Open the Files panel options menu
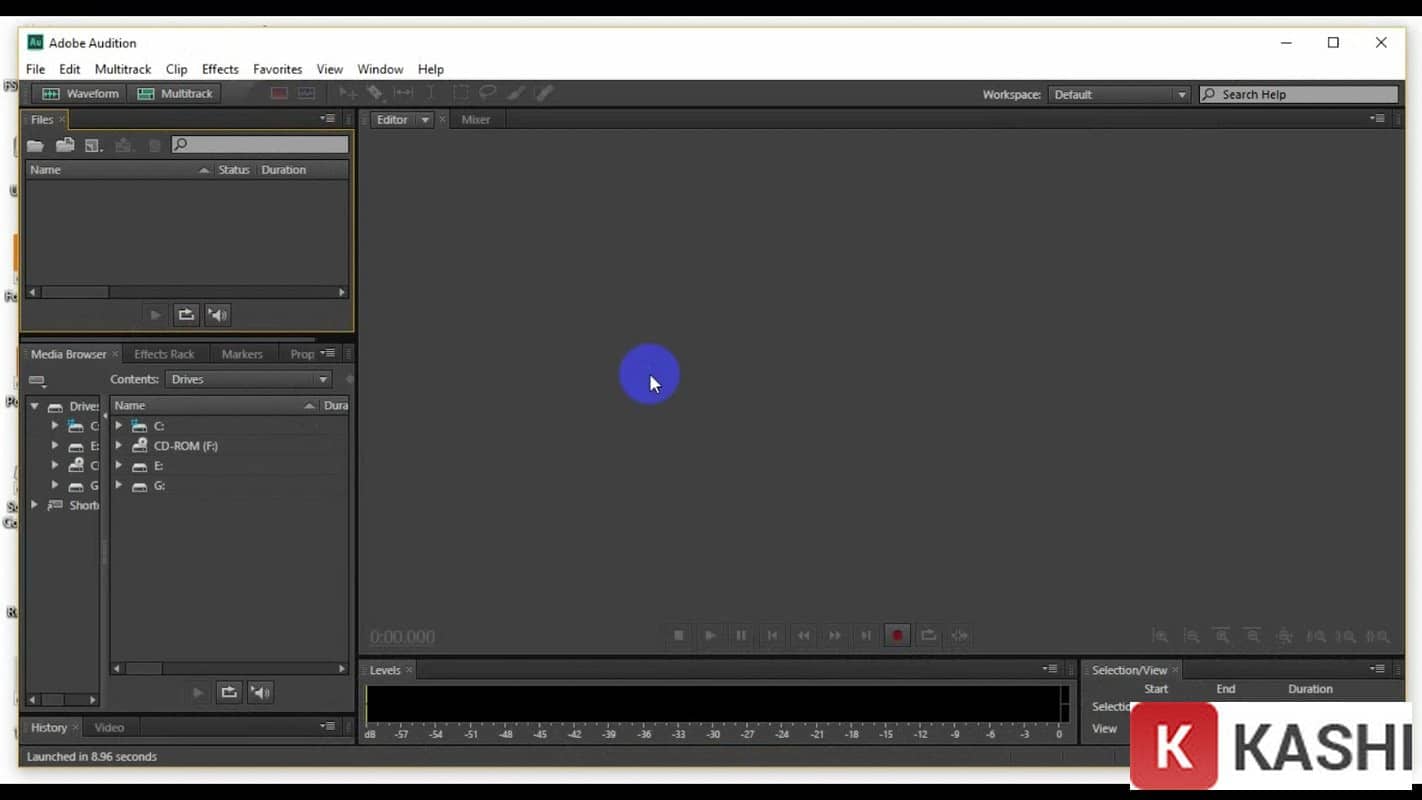The width and height of the screenshot is (1422, 800). pos(327,119)
